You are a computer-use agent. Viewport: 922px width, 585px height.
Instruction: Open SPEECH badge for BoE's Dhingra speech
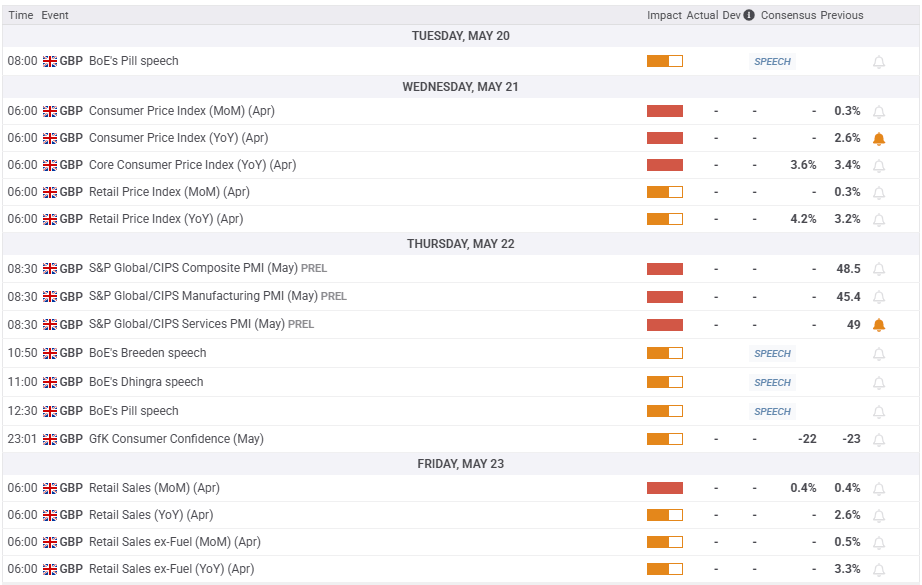coord(772,383)
